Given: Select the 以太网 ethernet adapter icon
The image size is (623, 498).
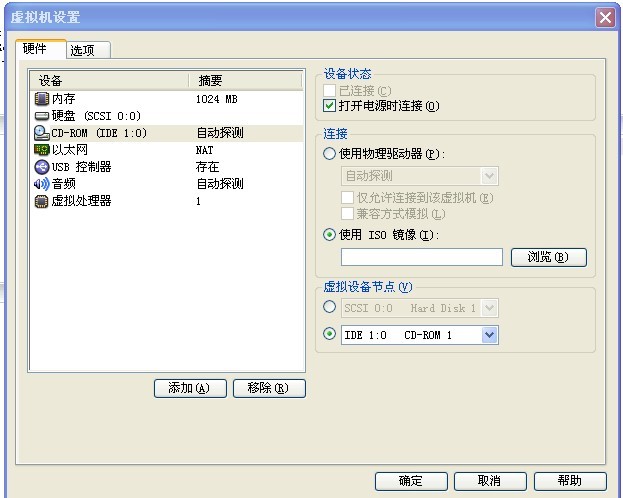Looking at the screenshot, I should click(x=41, y=149).
